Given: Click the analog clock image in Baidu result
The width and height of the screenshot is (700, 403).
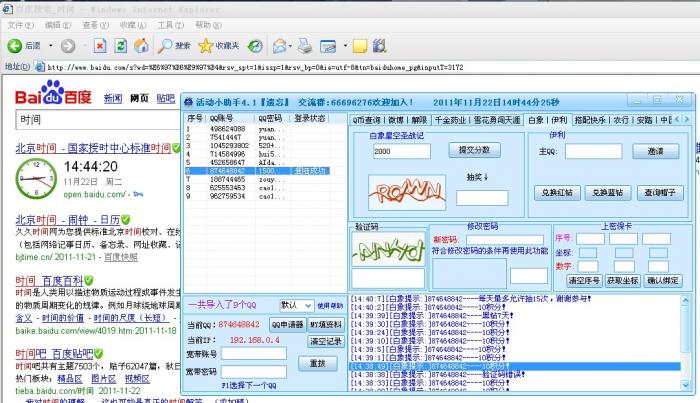Looking at the screenshot, I should (36, 179).
